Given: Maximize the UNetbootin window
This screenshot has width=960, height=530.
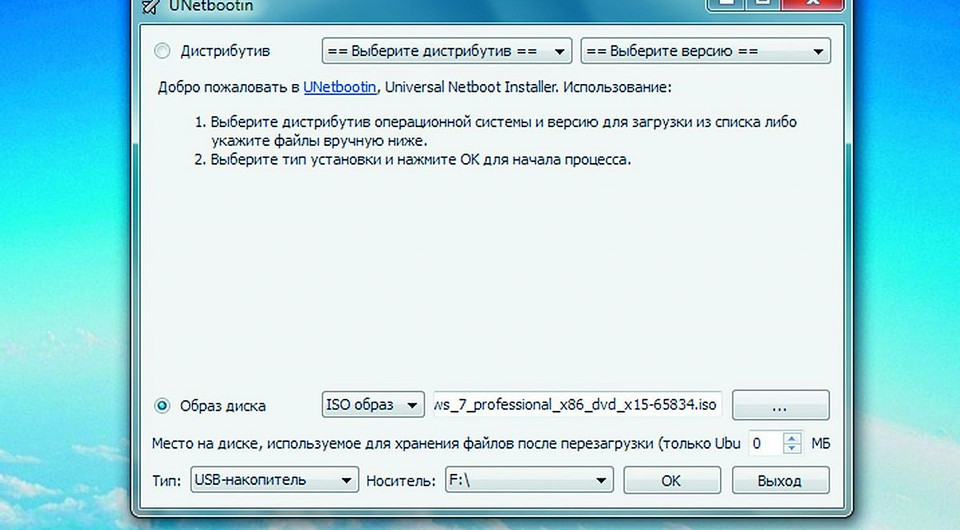Looking at the screenshot, I should tap(761, 4).
